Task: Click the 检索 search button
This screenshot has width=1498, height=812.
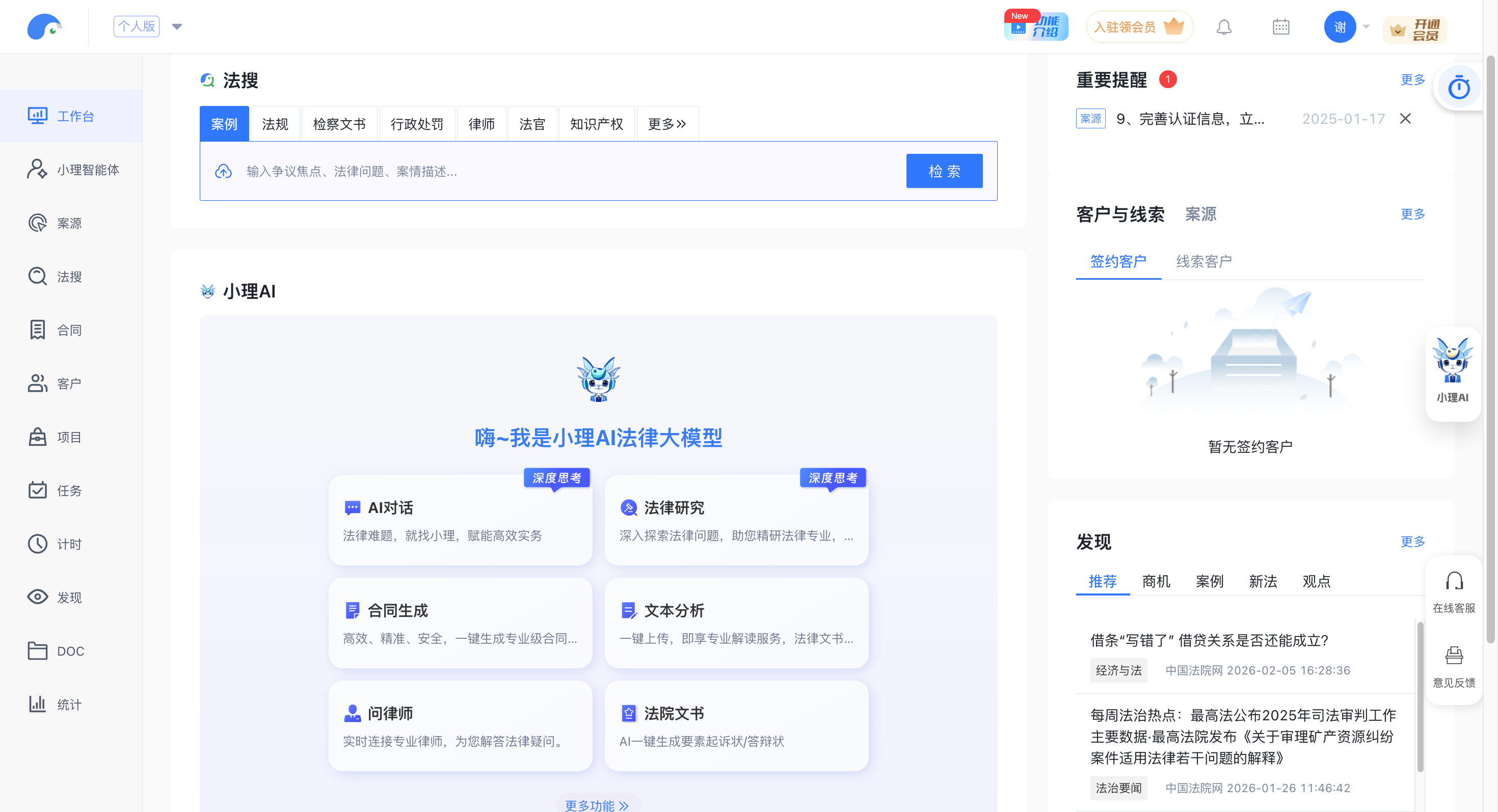Action: pos(944,171)
